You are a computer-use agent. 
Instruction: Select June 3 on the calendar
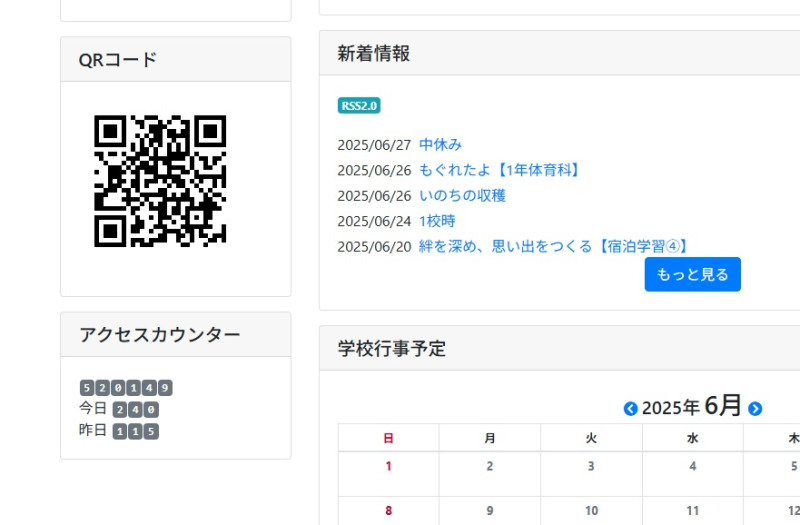(591, 466)
